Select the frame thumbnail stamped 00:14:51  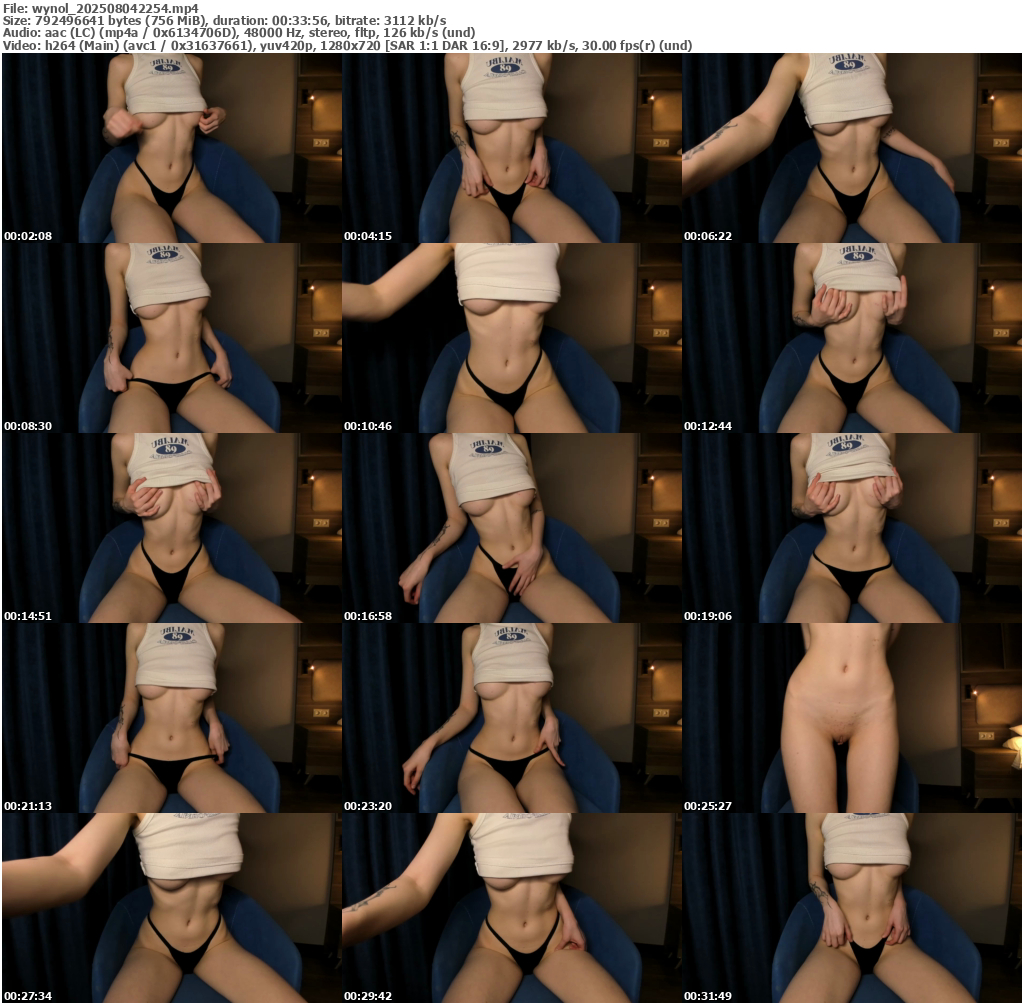(x=172, y=528)
